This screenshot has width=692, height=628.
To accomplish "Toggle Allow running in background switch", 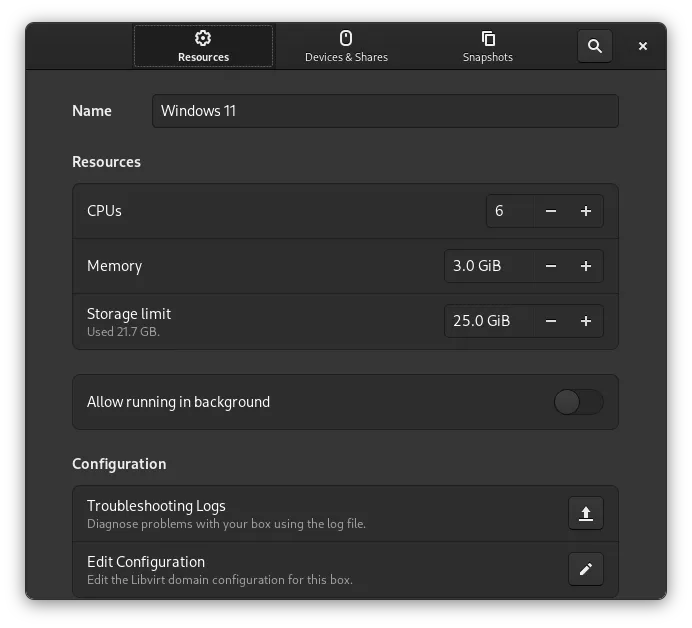I will pos(579,402).
